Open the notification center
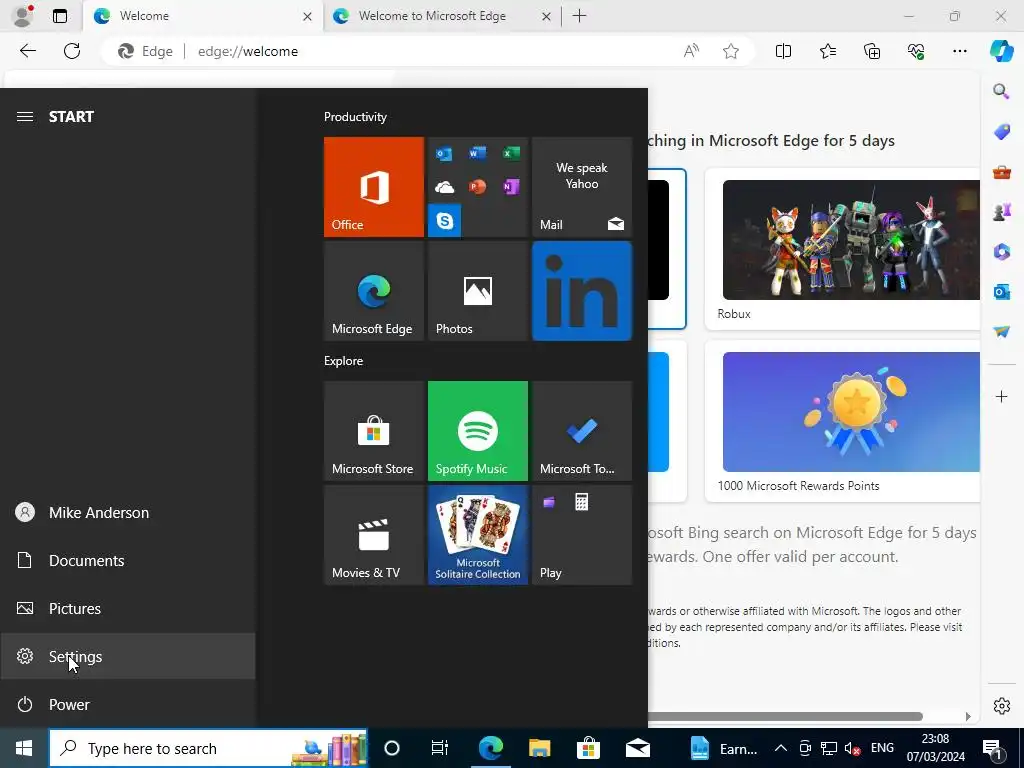Viewport: 1024px width, 768px height. point(991,748)
